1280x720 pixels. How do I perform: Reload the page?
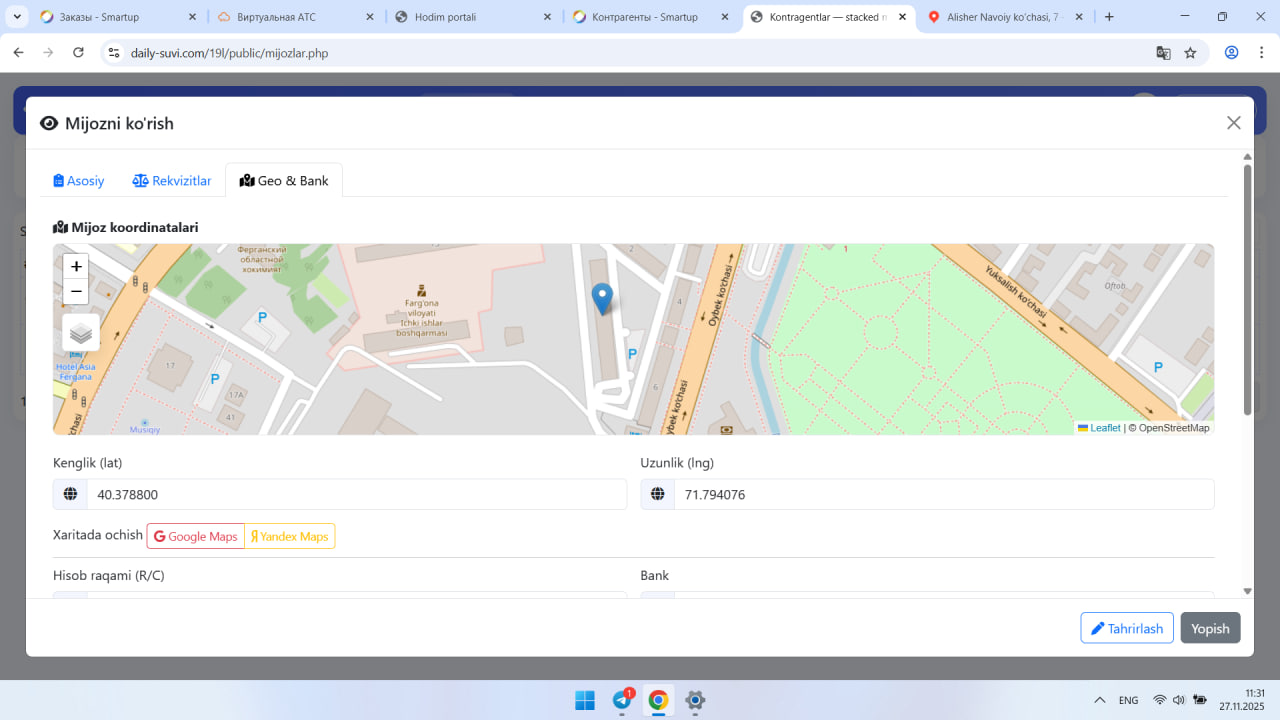(x=78, y=53)
